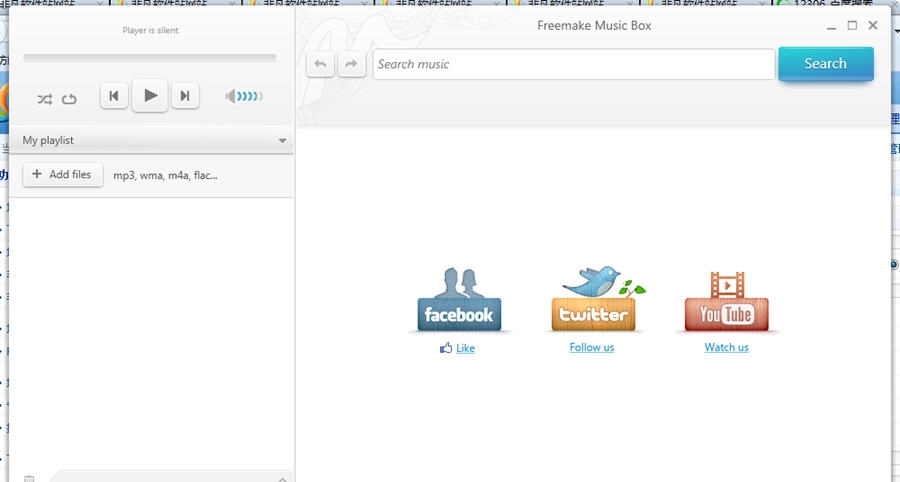Mute sound via the speaker icon
900x482 pixels.
(x=231, y=96)
